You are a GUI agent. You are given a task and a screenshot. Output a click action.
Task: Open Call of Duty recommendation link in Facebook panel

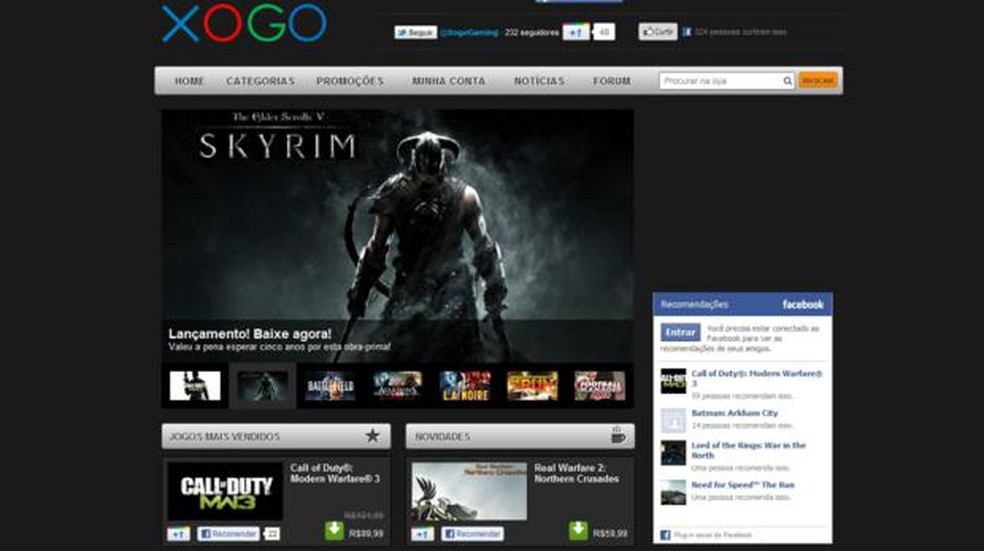756,378
